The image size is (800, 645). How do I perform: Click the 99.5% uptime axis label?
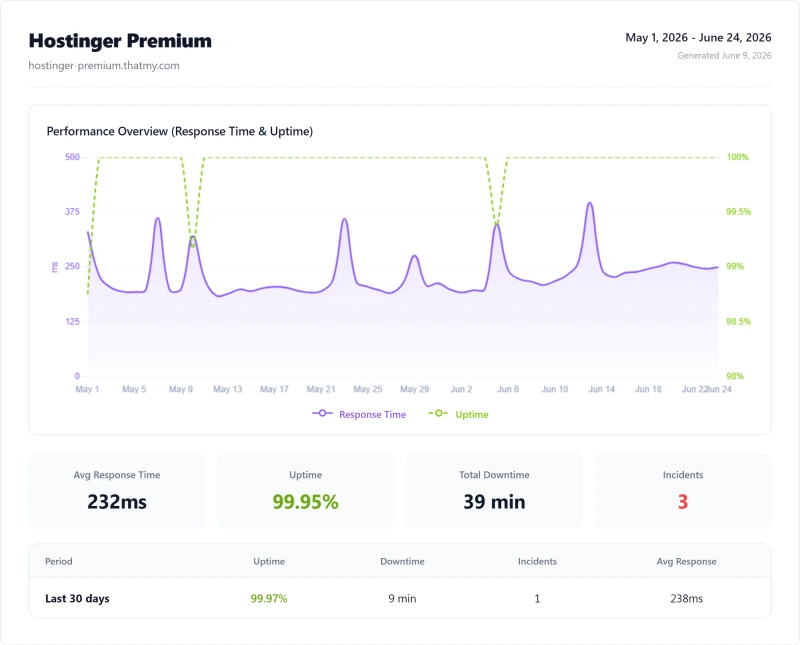(738, 211)
